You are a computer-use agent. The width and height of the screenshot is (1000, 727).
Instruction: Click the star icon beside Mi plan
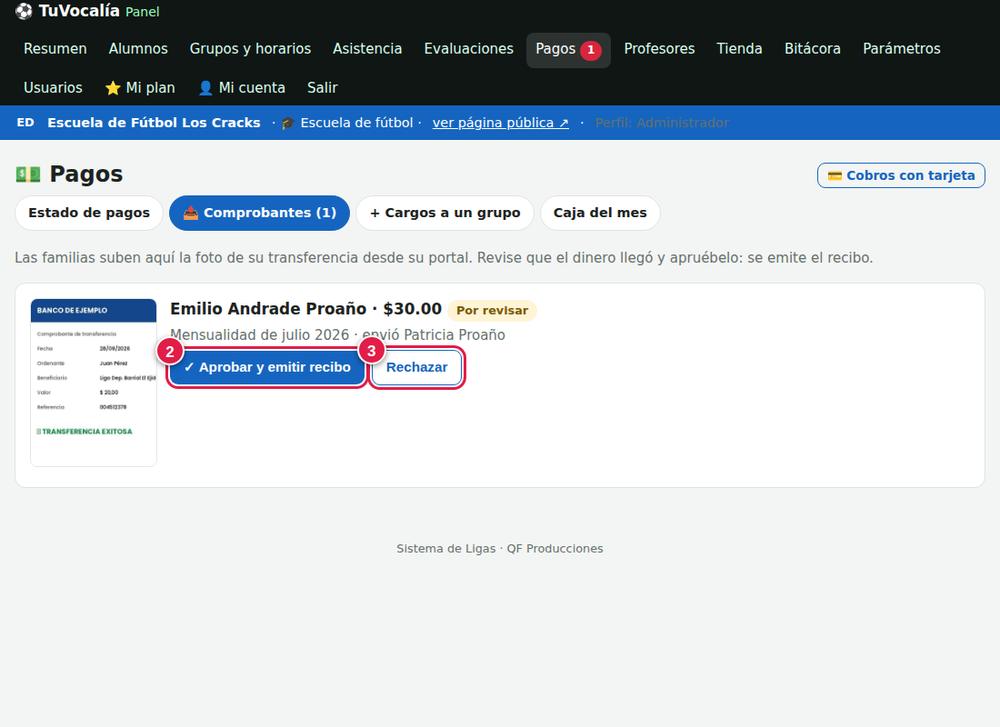pyautogui.click(x=113, y=88)
